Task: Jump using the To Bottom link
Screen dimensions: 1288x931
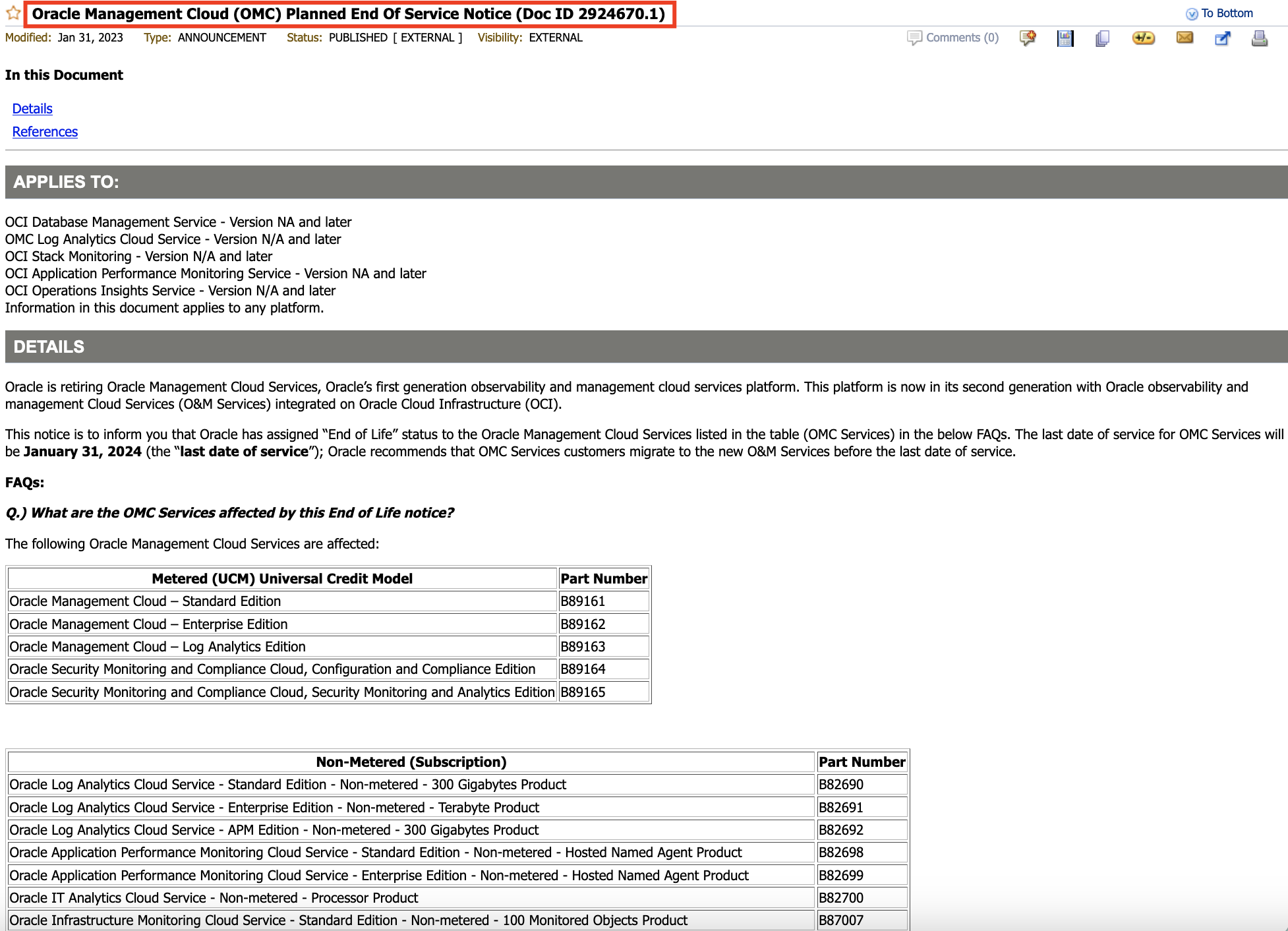Action: [1227, 13]
